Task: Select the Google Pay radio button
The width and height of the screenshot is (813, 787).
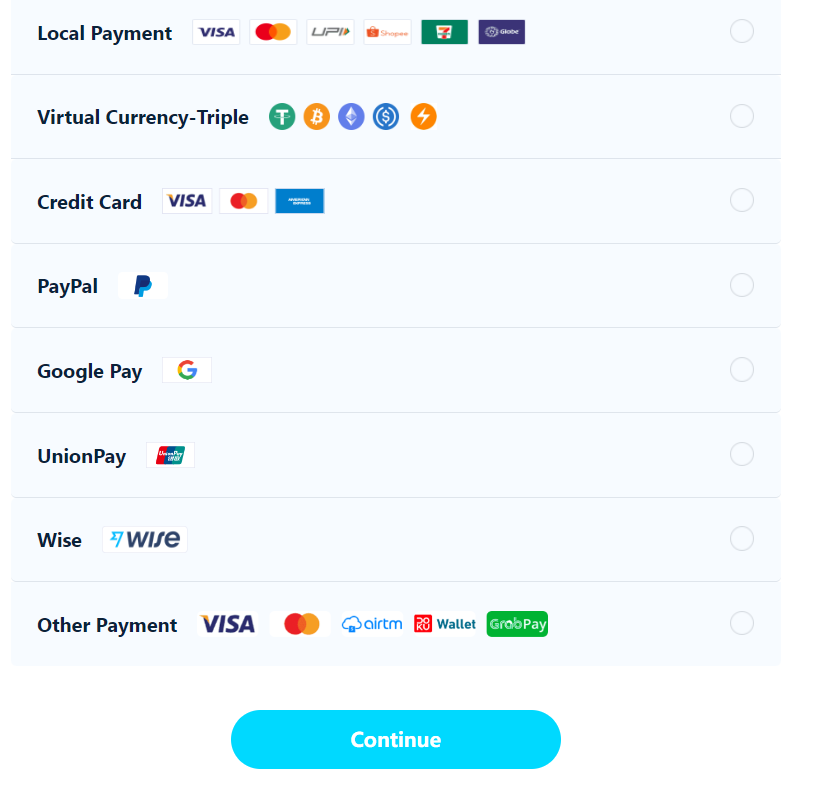Action: click(742, 370)
